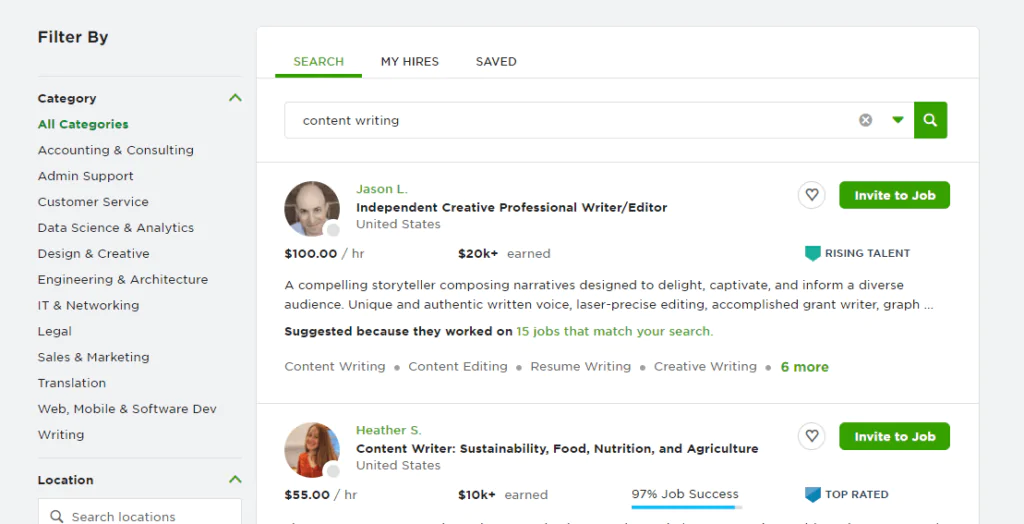The width and height of the screenshot is (1024, 524).
Task: Collapse the Location filter section
Action: coord(235,480)
